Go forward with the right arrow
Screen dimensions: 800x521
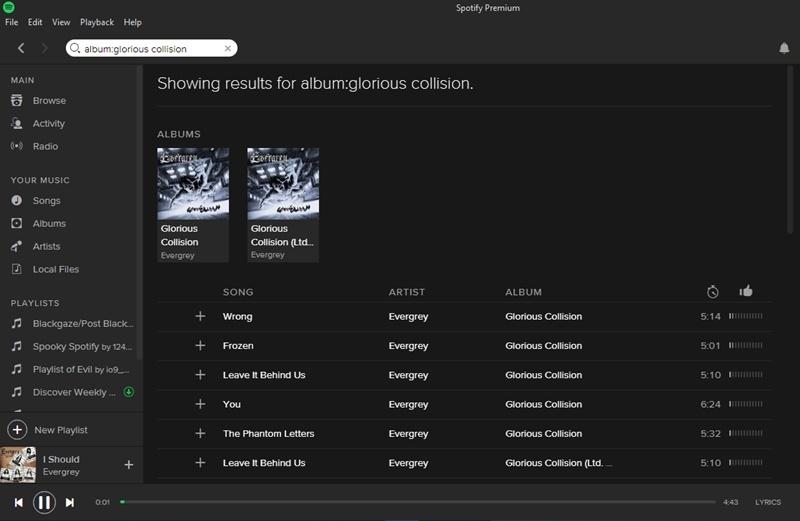tap(45, 48)
